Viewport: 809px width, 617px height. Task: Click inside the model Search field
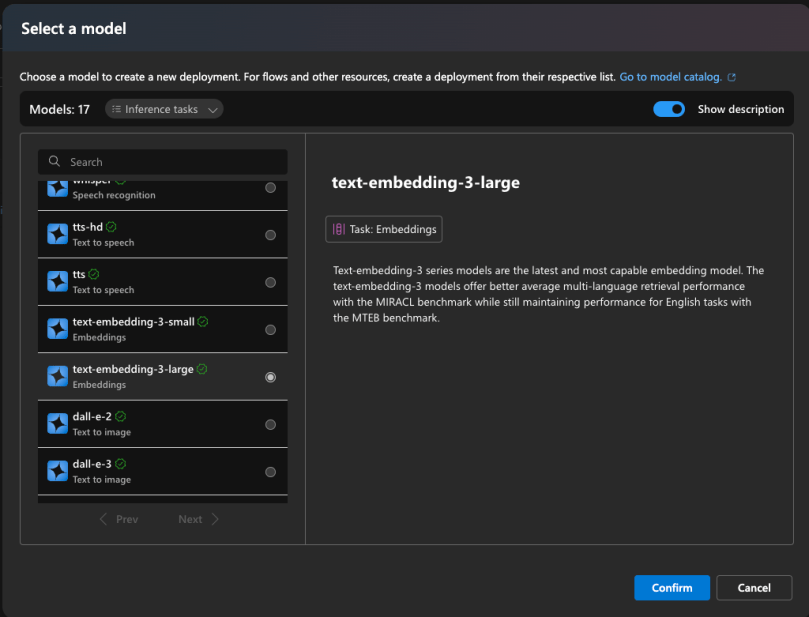(x=160, y=161)
